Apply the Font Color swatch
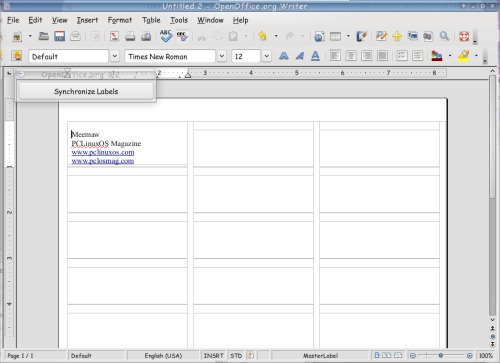The height and width of the screenshot is (363, 500). point(437,56)
